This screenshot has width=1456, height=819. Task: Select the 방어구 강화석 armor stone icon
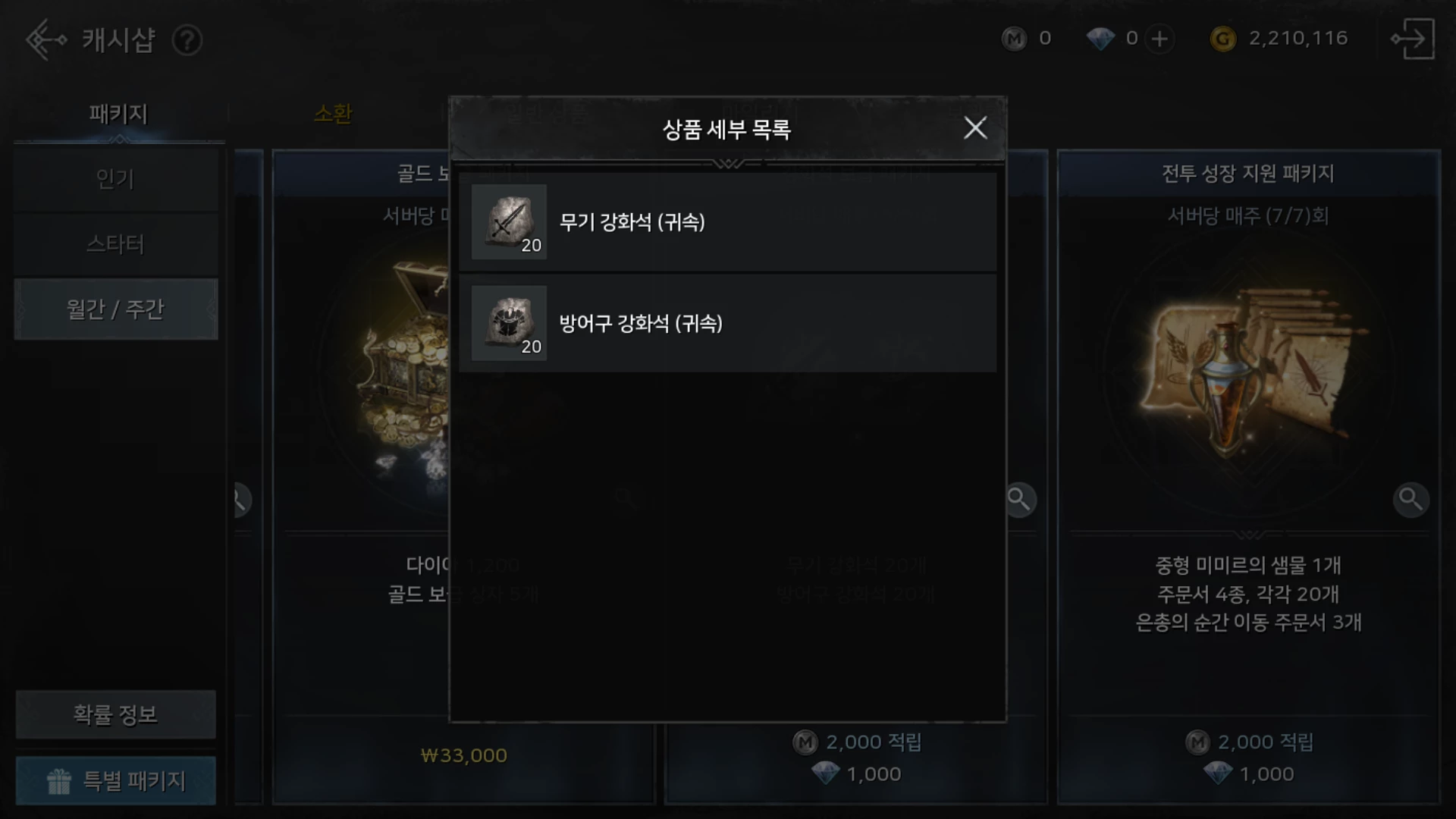pyautogui.click(x=509, y=323)
